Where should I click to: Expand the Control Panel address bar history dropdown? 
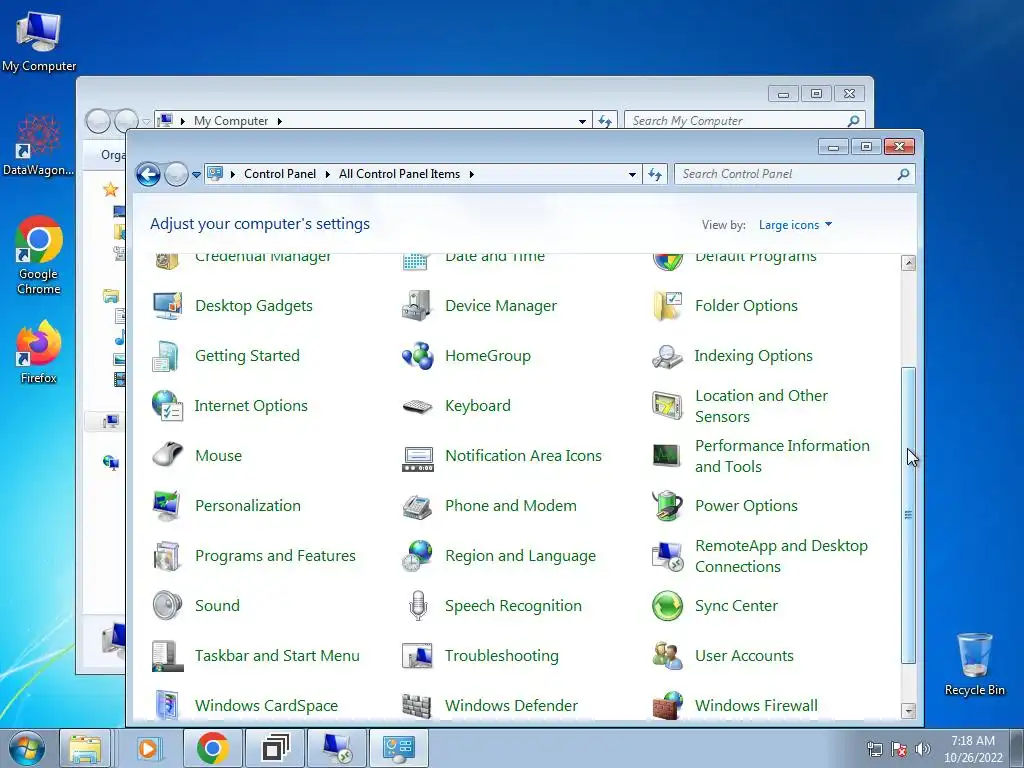pyautogui.click(x=632, y=174)
